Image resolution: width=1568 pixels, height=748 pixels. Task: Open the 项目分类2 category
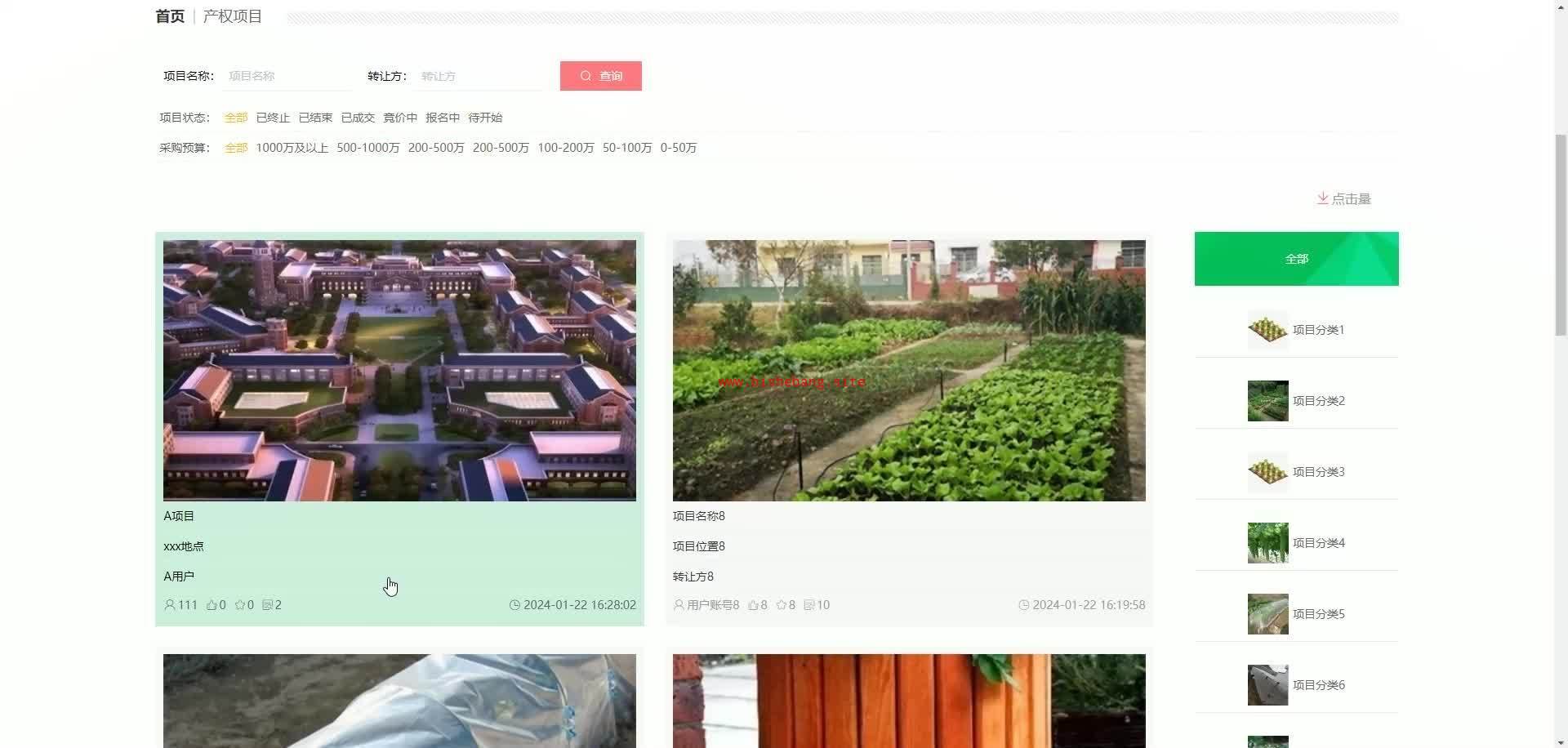pyautogui.click(x=1297, y=401)
